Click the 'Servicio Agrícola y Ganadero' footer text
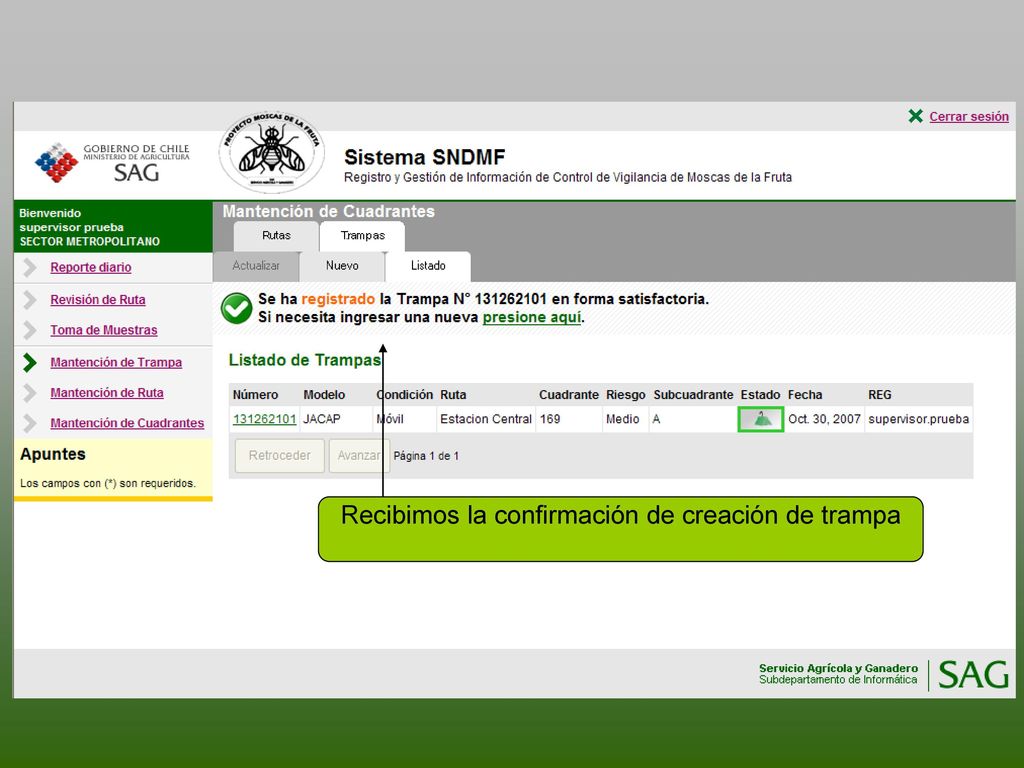 tap(839, 668)
